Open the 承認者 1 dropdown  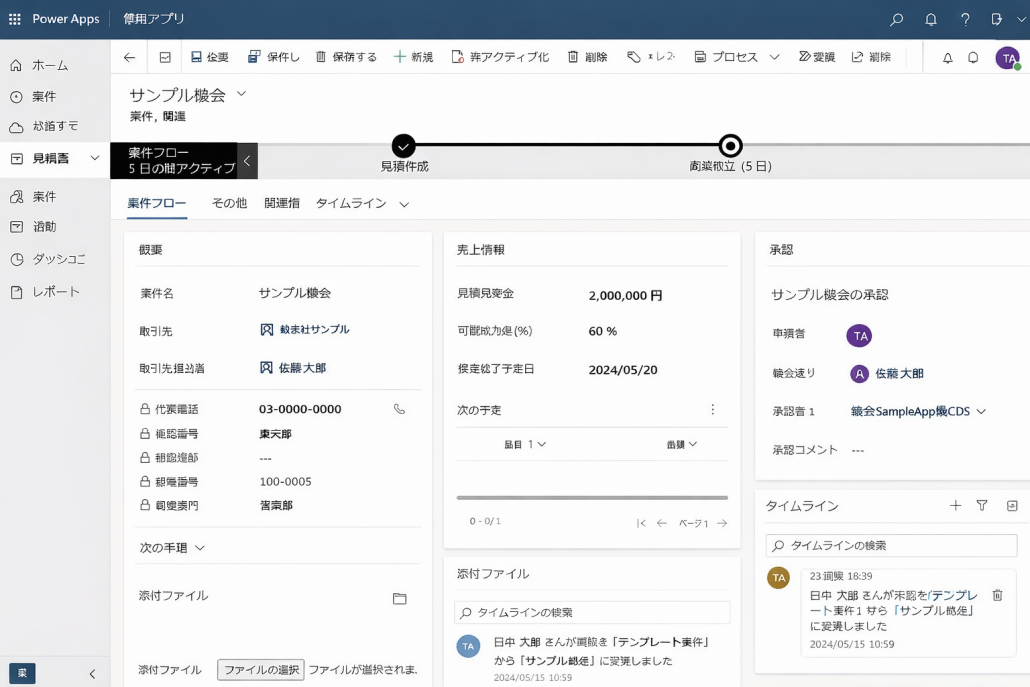pyautogui.click(x=980, y=411)
